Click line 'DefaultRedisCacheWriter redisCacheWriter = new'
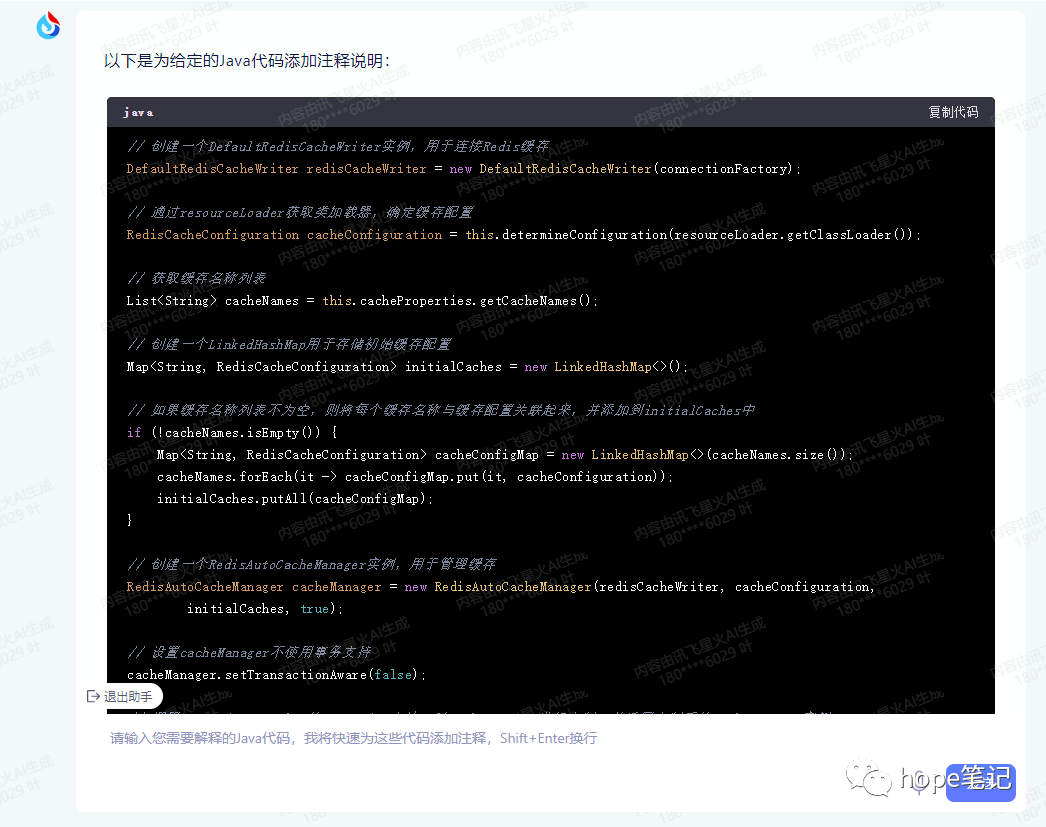The image size is (1046, 827). point(464,169)
